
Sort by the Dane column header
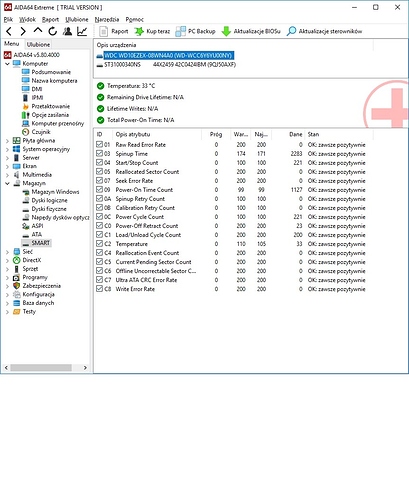[288, 134]
